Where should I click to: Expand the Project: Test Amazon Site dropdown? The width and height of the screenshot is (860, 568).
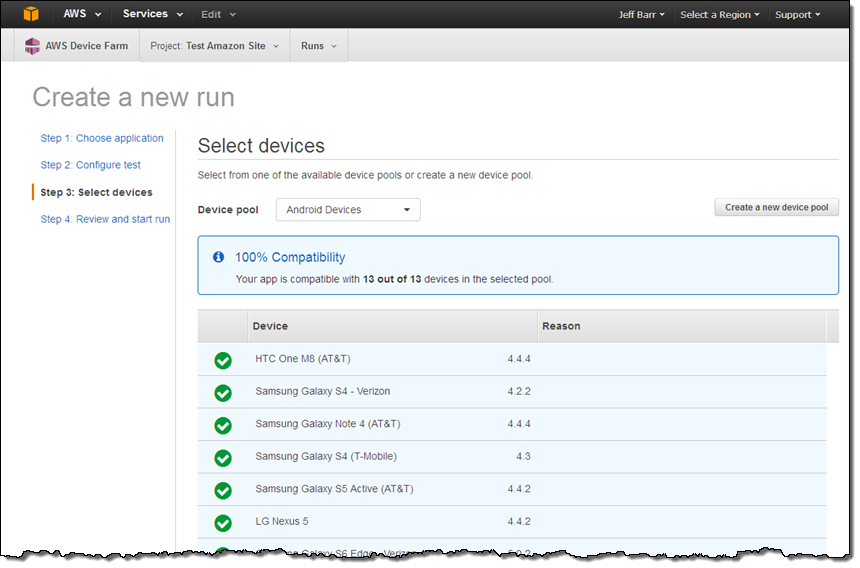pyautogui.click(x=215, y=46)
